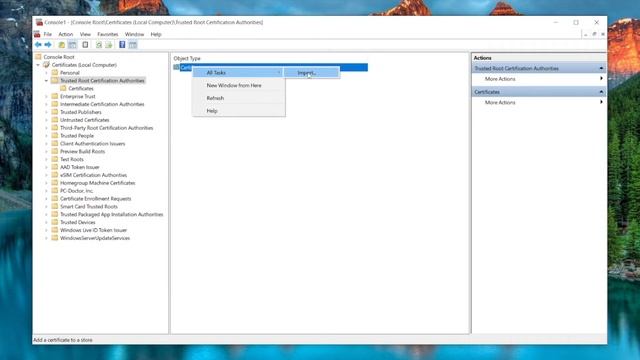Expand the Trusted People node
This screenshot has height=360, width=640.
(x=46, y=136)
